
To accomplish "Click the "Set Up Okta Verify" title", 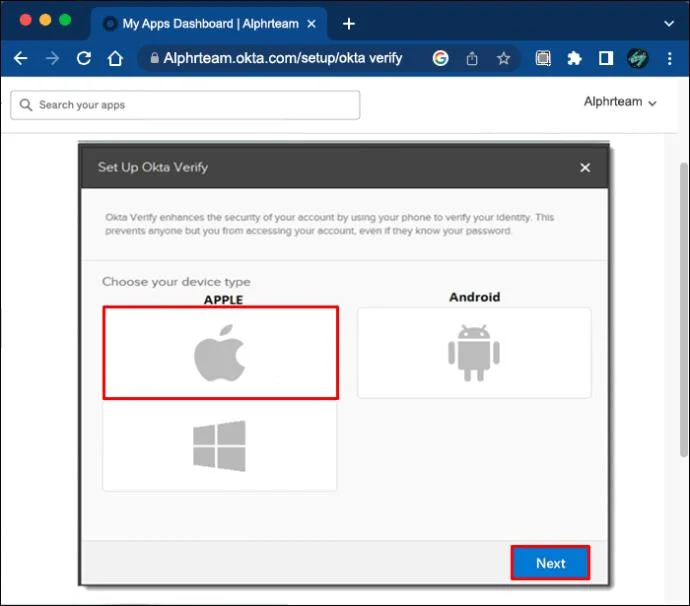I will coord(153,167).
